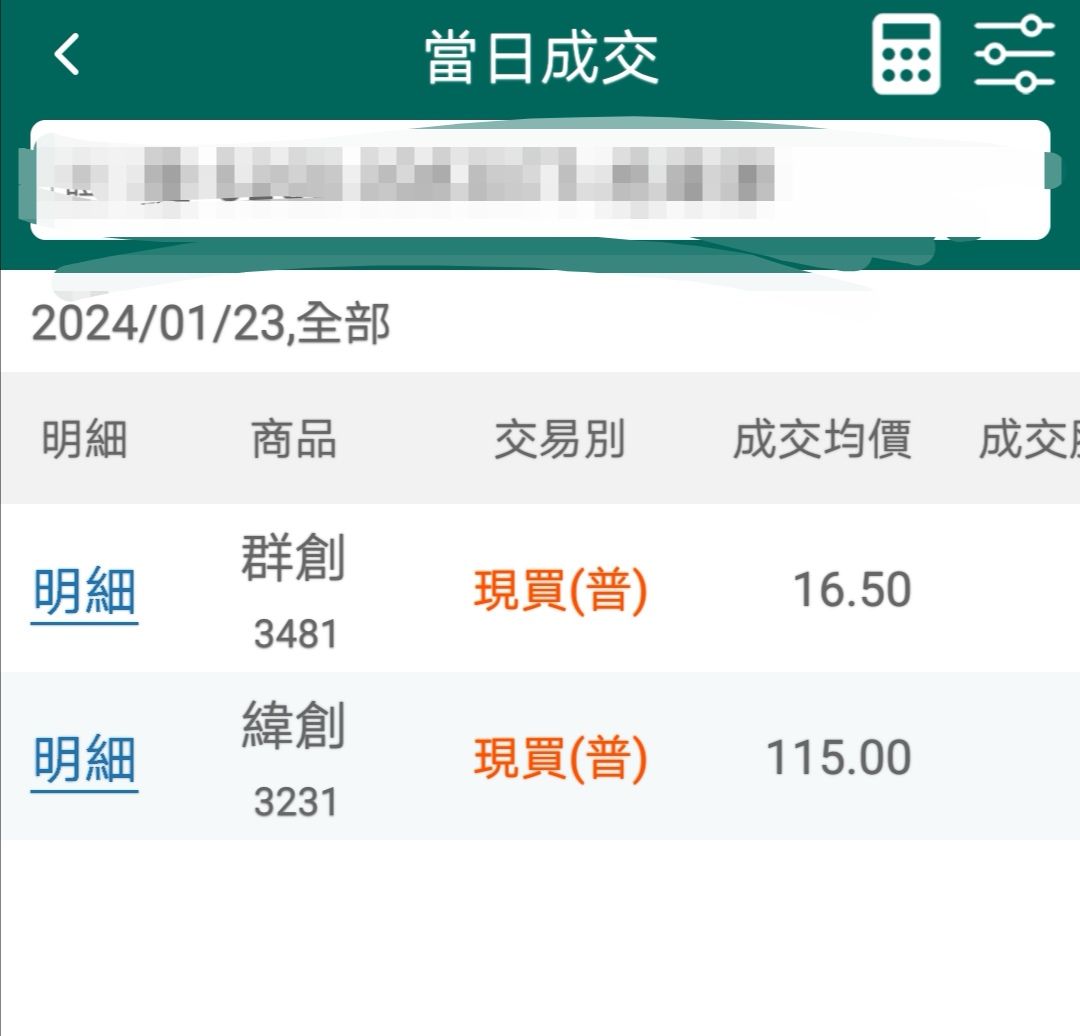Image resolution: width=1080 pixels, height=1036 pixels.
Task: Click the 交易別 column header
Action: coord(559,439)
